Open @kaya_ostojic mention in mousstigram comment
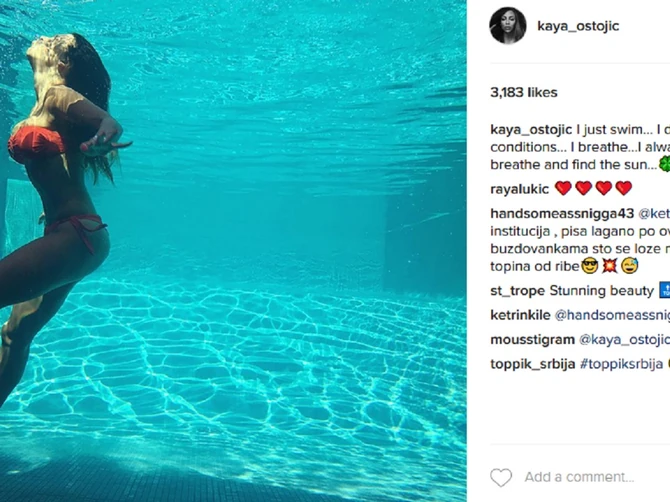 624,340
